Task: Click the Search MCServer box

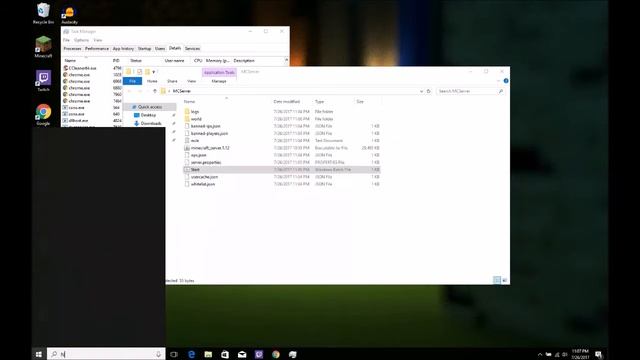Action: pos(470,91)
